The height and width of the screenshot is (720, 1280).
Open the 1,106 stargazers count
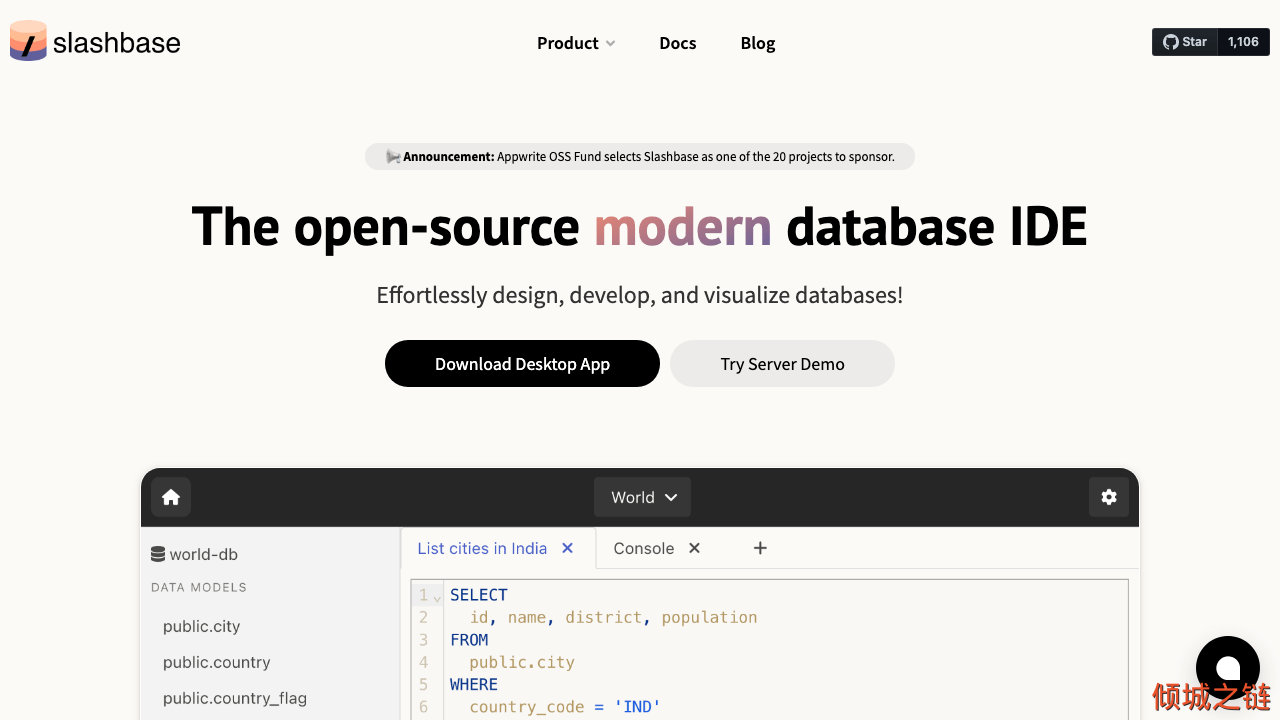click(1243, 42)
